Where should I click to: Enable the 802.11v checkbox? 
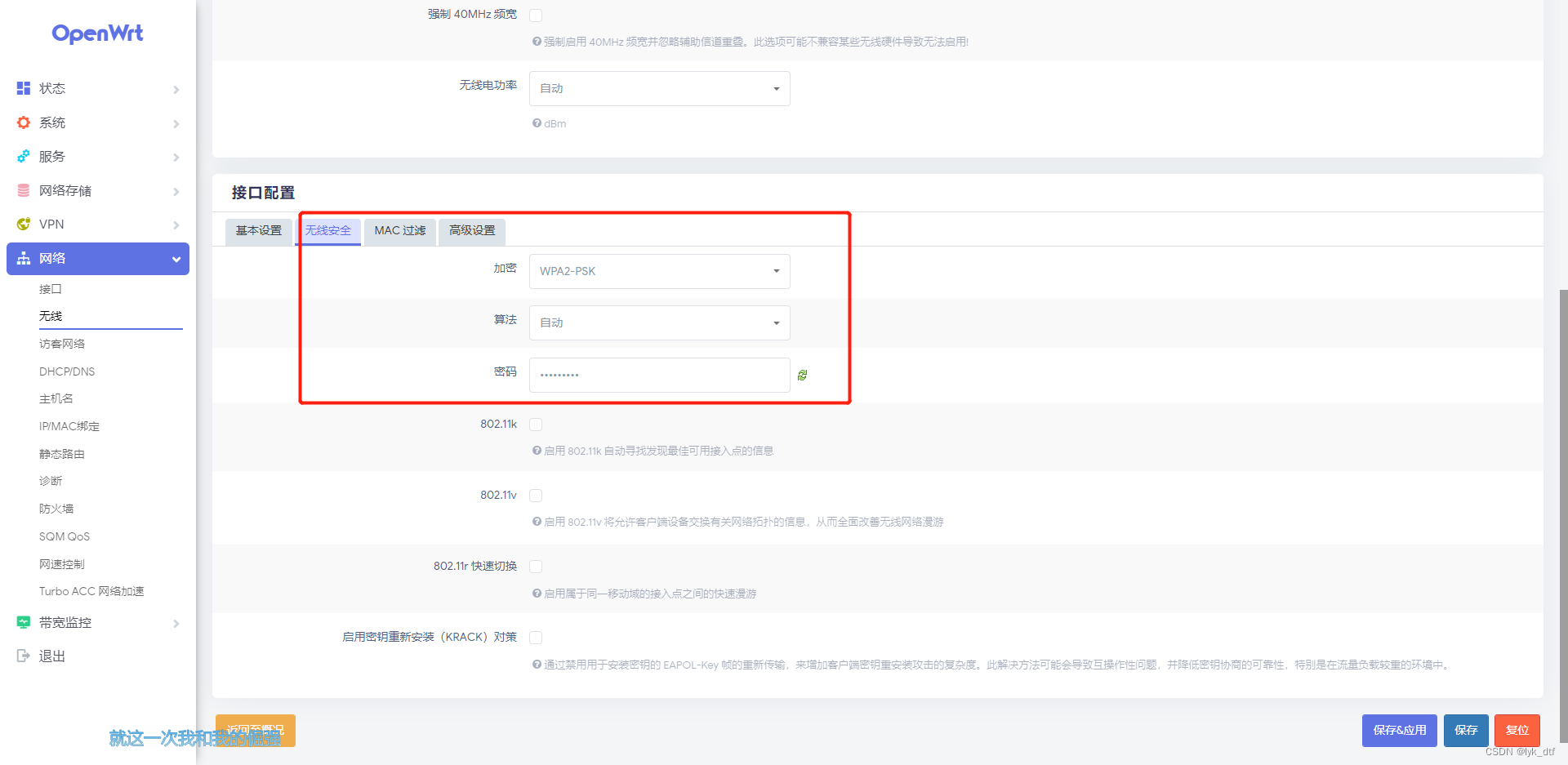[x=536, y=495]
